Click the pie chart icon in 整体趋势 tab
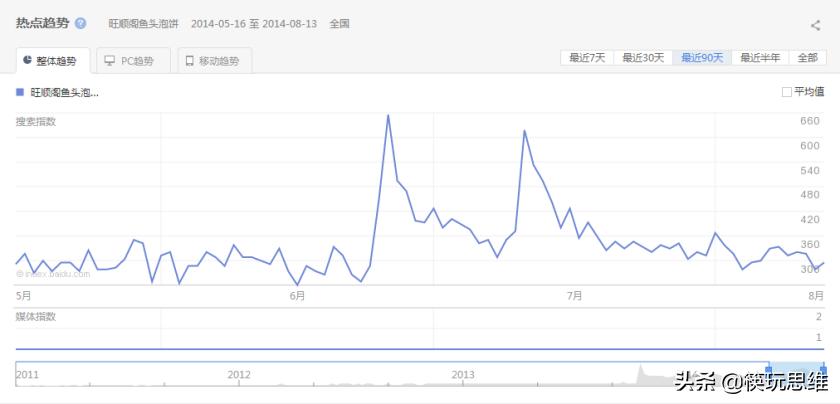The width and height of the screenshot is (840, 404). click(27, 60)
